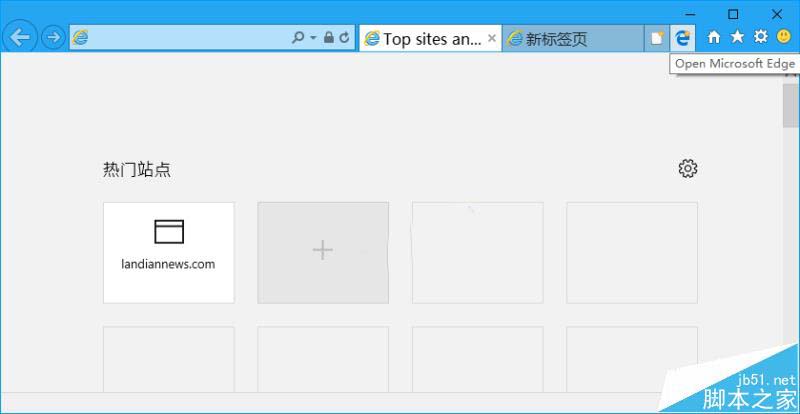Click the vertical scrollbar thumb

(x=791, y=106)
